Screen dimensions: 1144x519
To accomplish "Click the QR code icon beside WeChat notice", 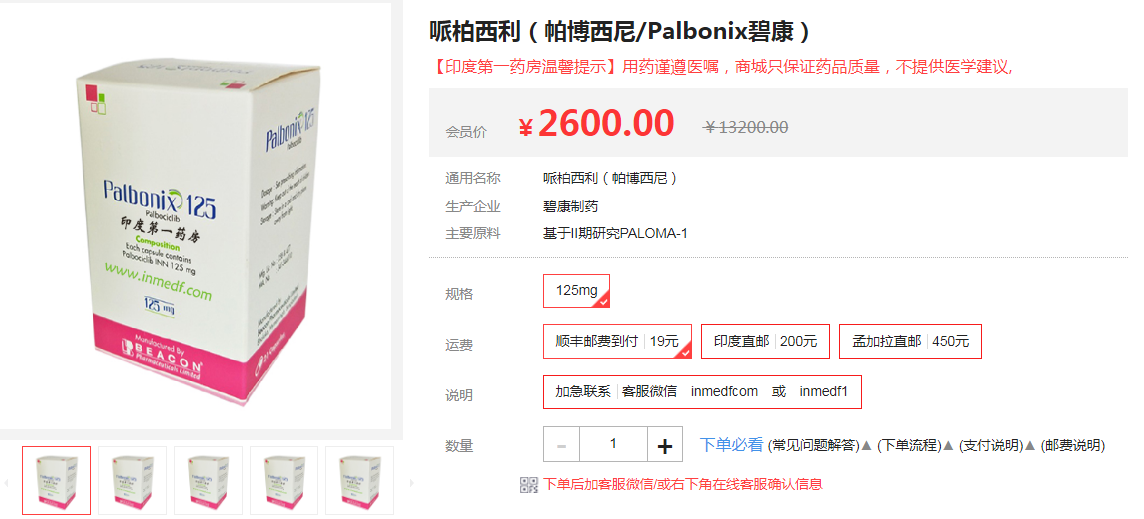I will click(x=528, y=485).
